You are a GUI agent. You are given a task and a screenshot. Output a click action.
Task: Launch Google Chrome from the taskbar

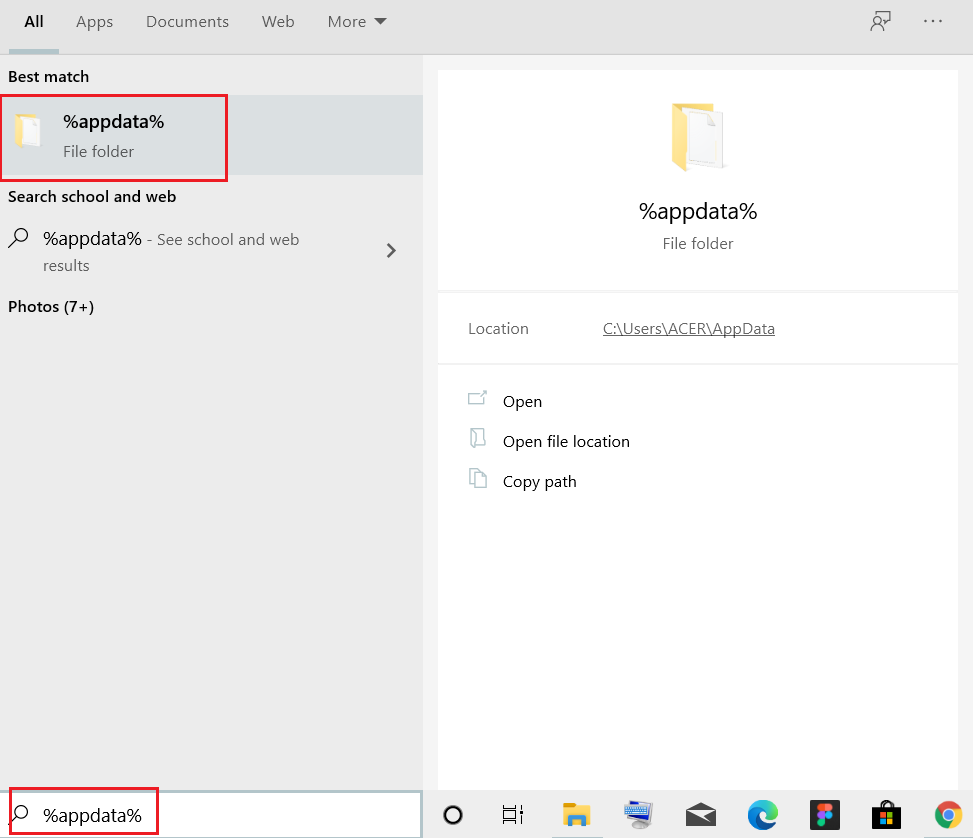pyautogui.click(x=947, y=815)
